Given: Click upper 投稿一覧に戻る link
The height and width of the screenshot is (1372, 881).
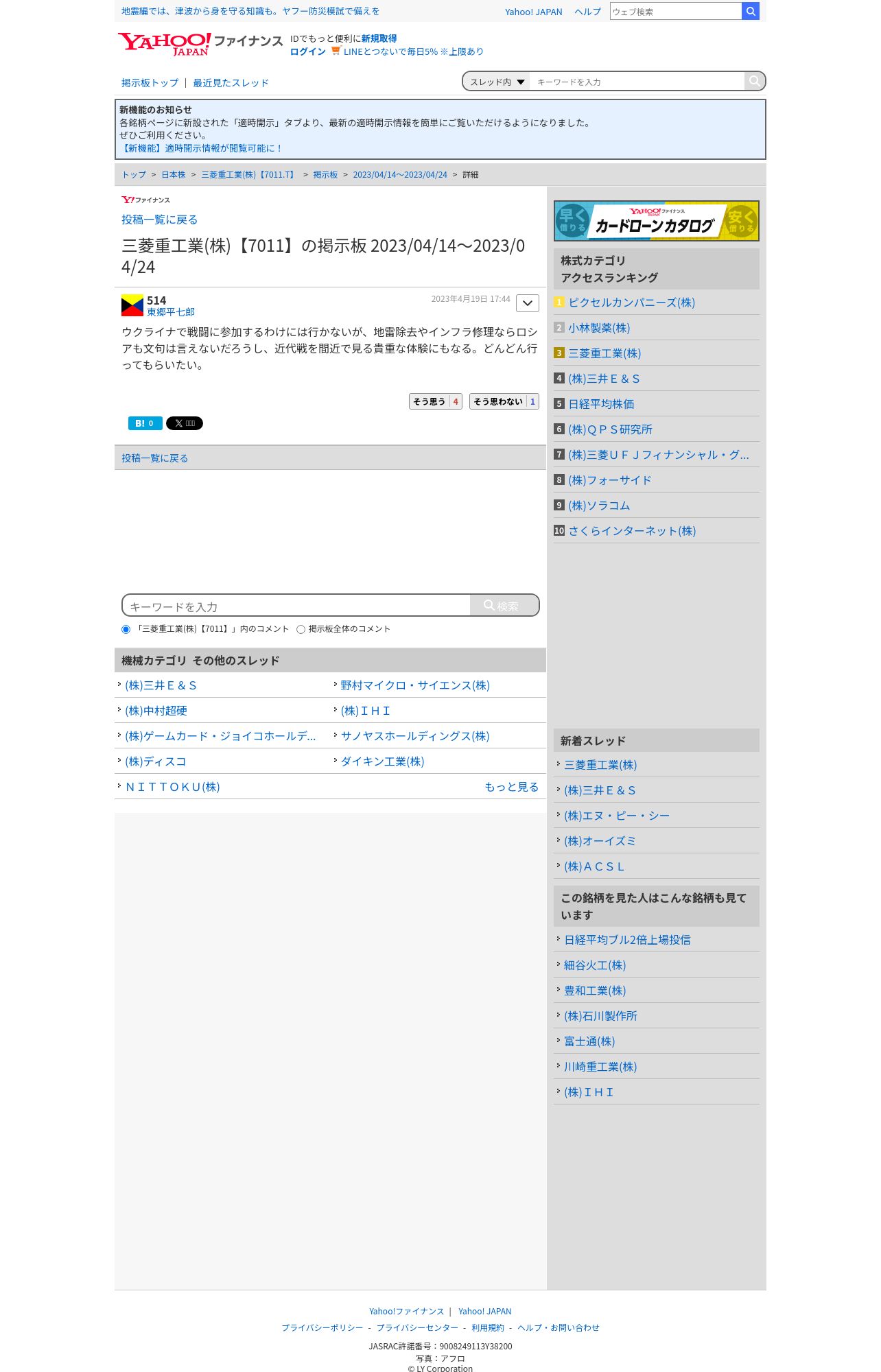Looking at the screenshot, I should coord(160,220).
